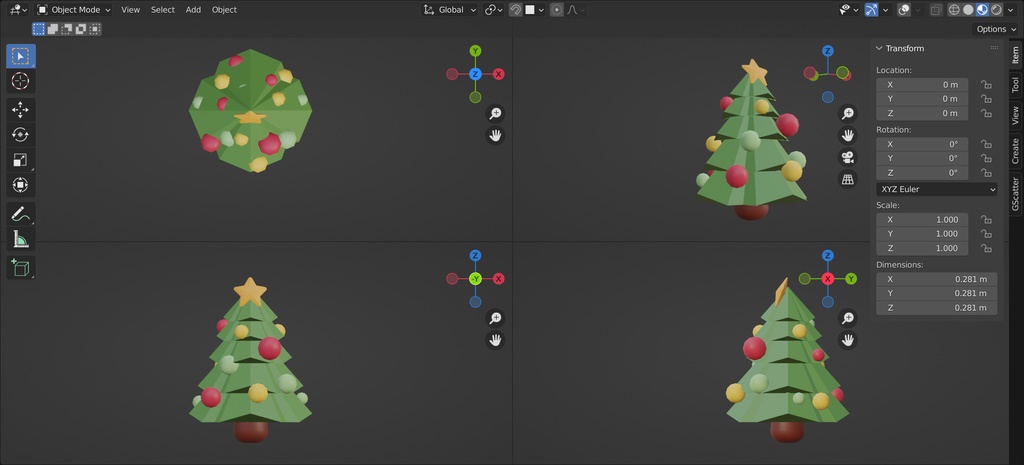The height and width of the screenshot is (465, 1024).
Task: Lock the Rotation Y value
Action: (x=986, y=159)
